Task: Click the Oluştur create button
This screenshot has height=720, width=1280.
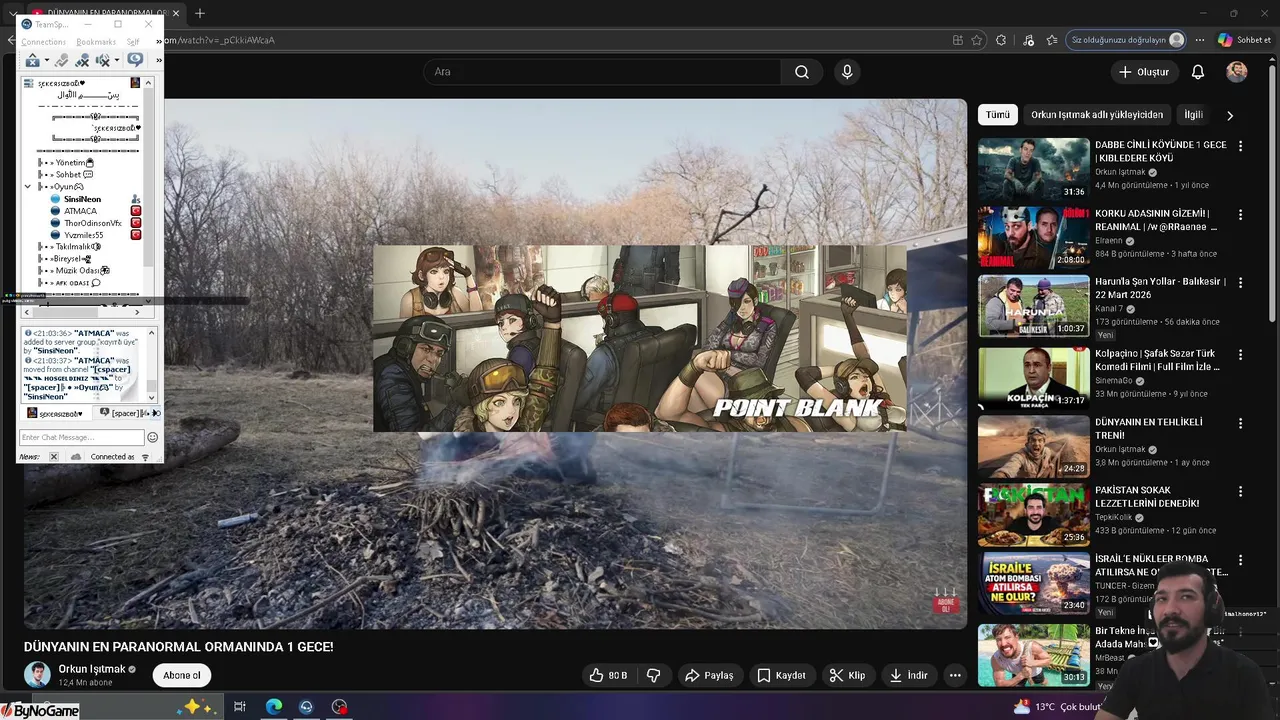Action: pyautogui.click(x=1143, y=72)
